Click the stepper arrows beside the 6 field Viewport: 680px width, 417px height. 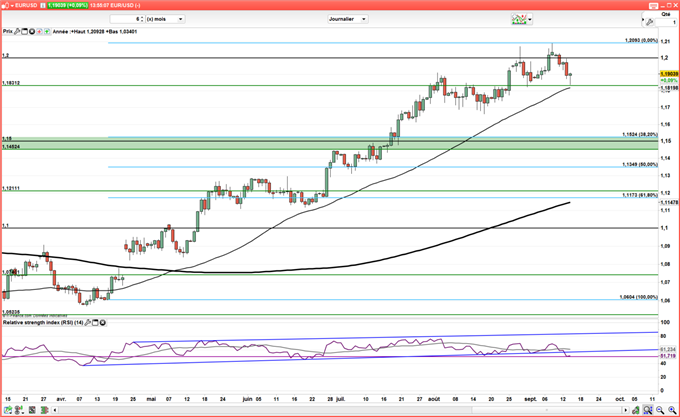[x=142, y=19]
